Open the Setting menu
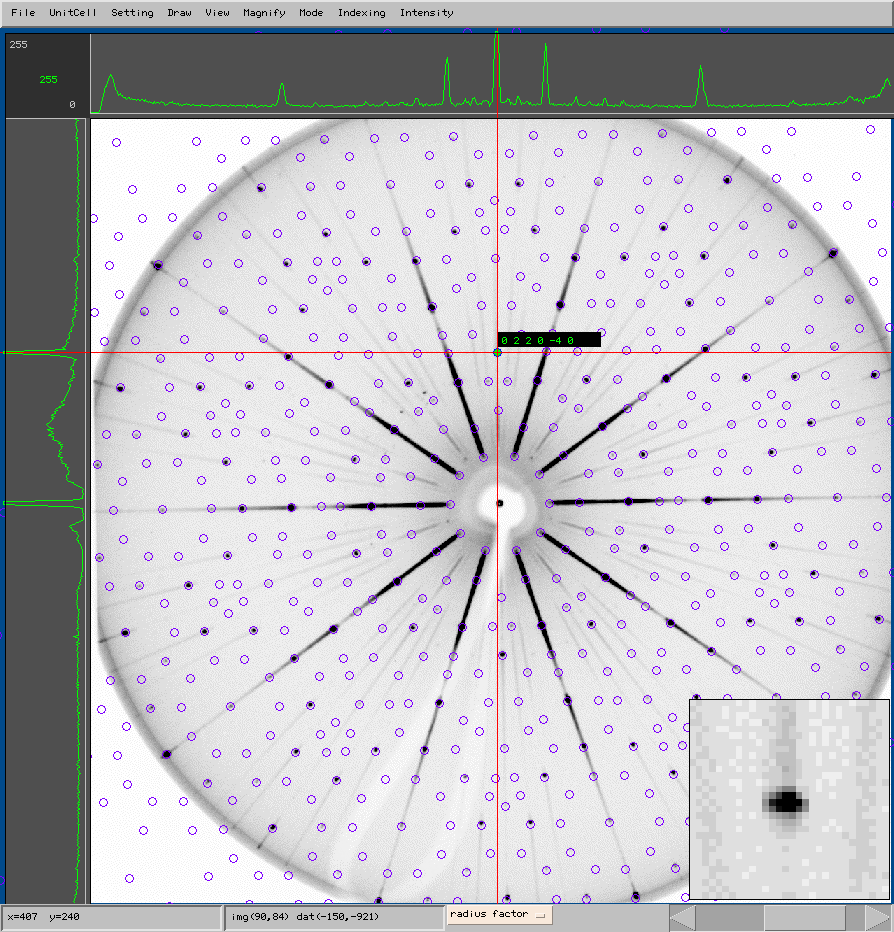The height and width of the screenshot is (932, 894). [132, 12]
